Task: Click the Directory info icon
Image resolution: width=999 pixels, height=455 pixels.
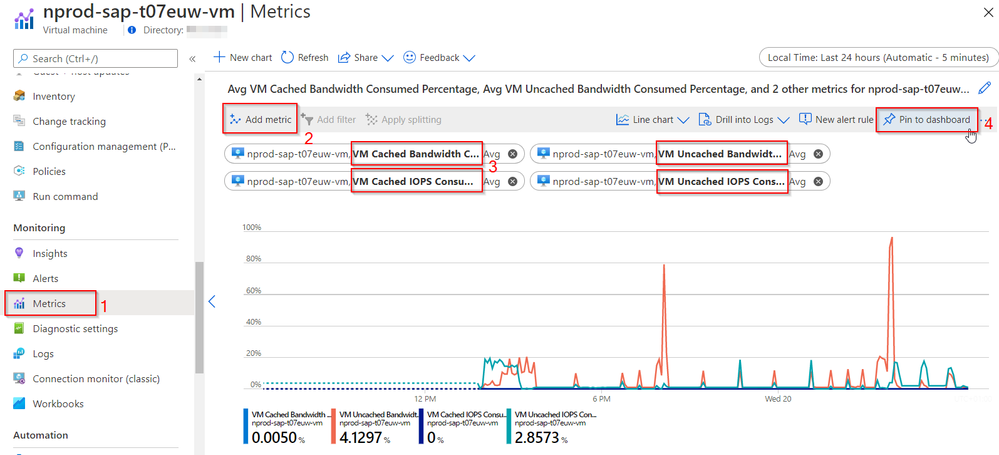Action: click(x=132, y=30)
